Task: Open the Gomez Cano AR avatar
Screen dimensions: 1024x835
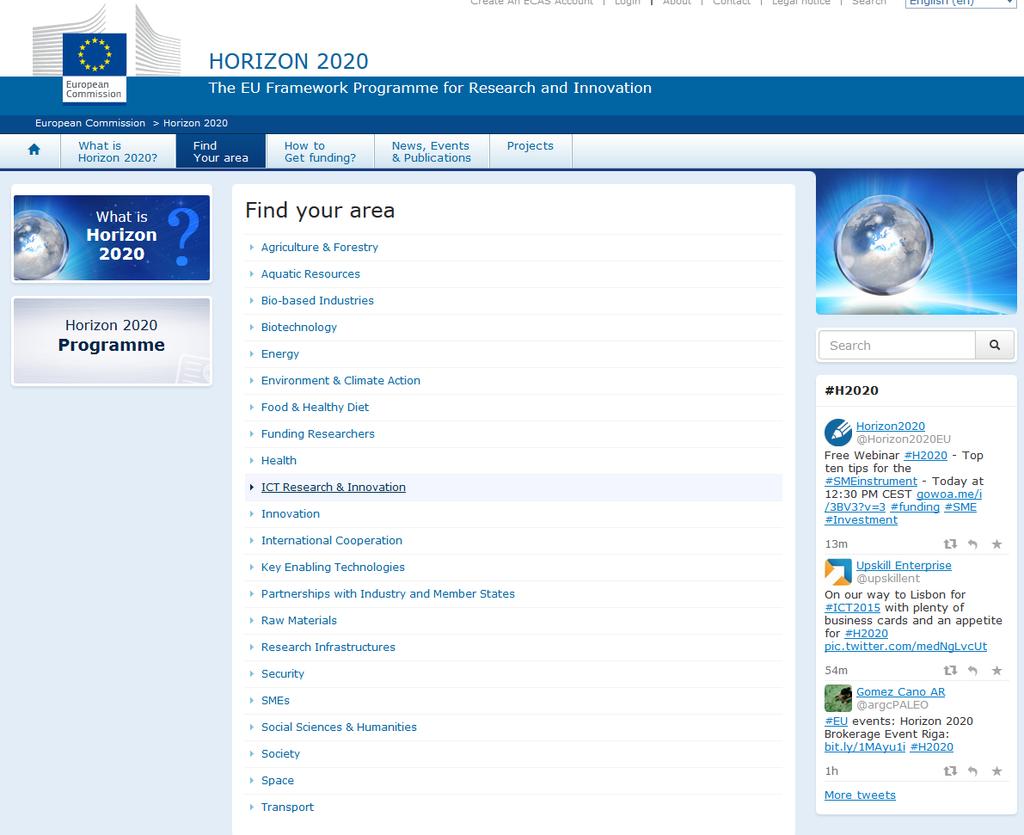Action: point(838,698)
